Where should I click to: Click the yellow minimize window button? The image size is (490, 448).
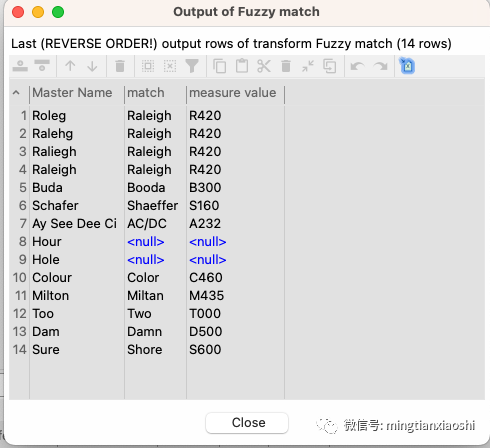(x=38, y=12)
